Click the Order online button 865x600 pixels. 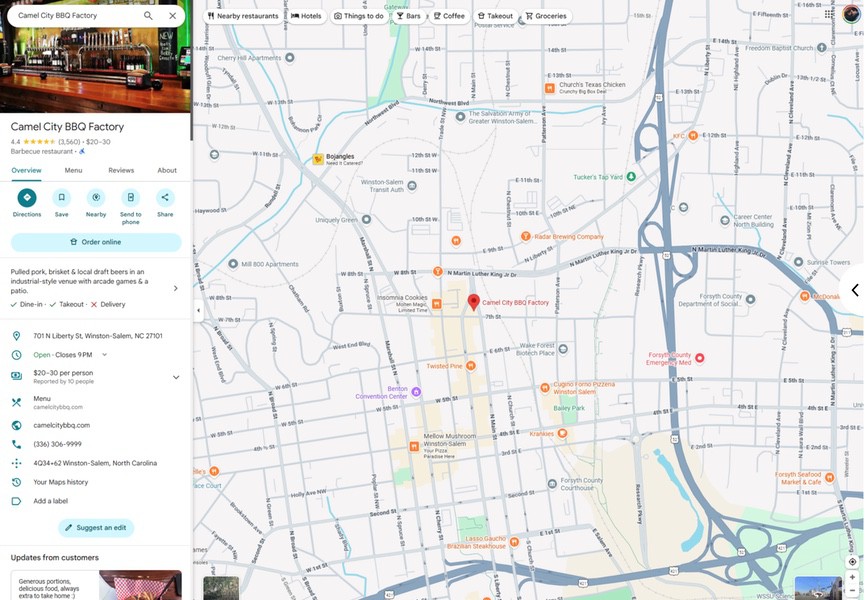pyautogui.click(x=96, y=242)
